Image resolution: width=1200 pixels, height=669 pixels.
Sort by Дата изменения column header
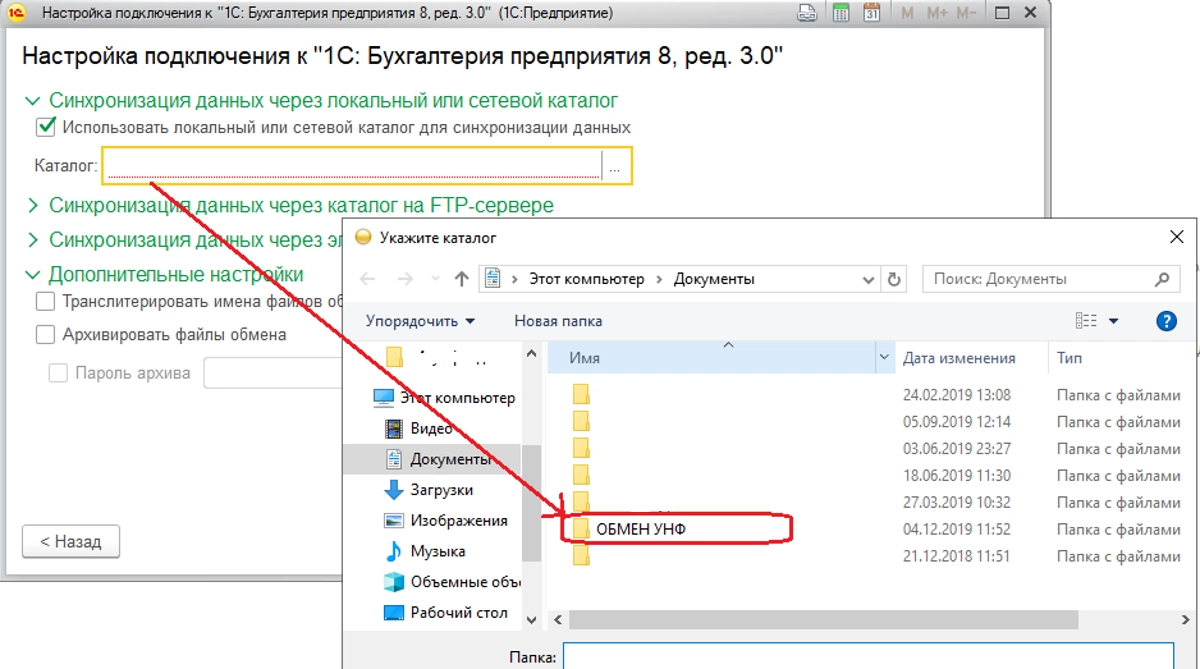(x=959, y=357)
